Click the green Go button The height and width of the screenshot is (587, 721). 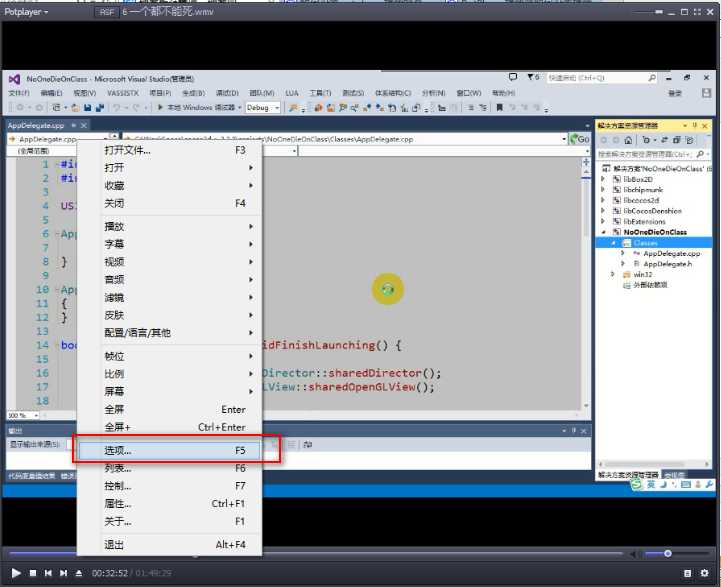[580, 139]
